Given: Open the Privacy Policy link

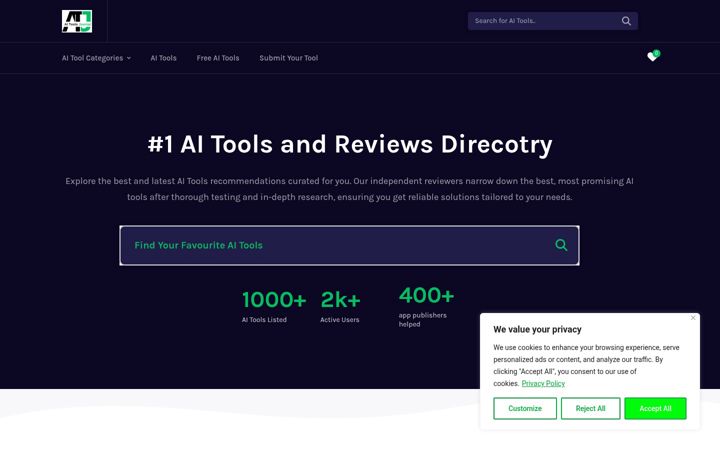Looking at the screenshot, I should (543, 383).
